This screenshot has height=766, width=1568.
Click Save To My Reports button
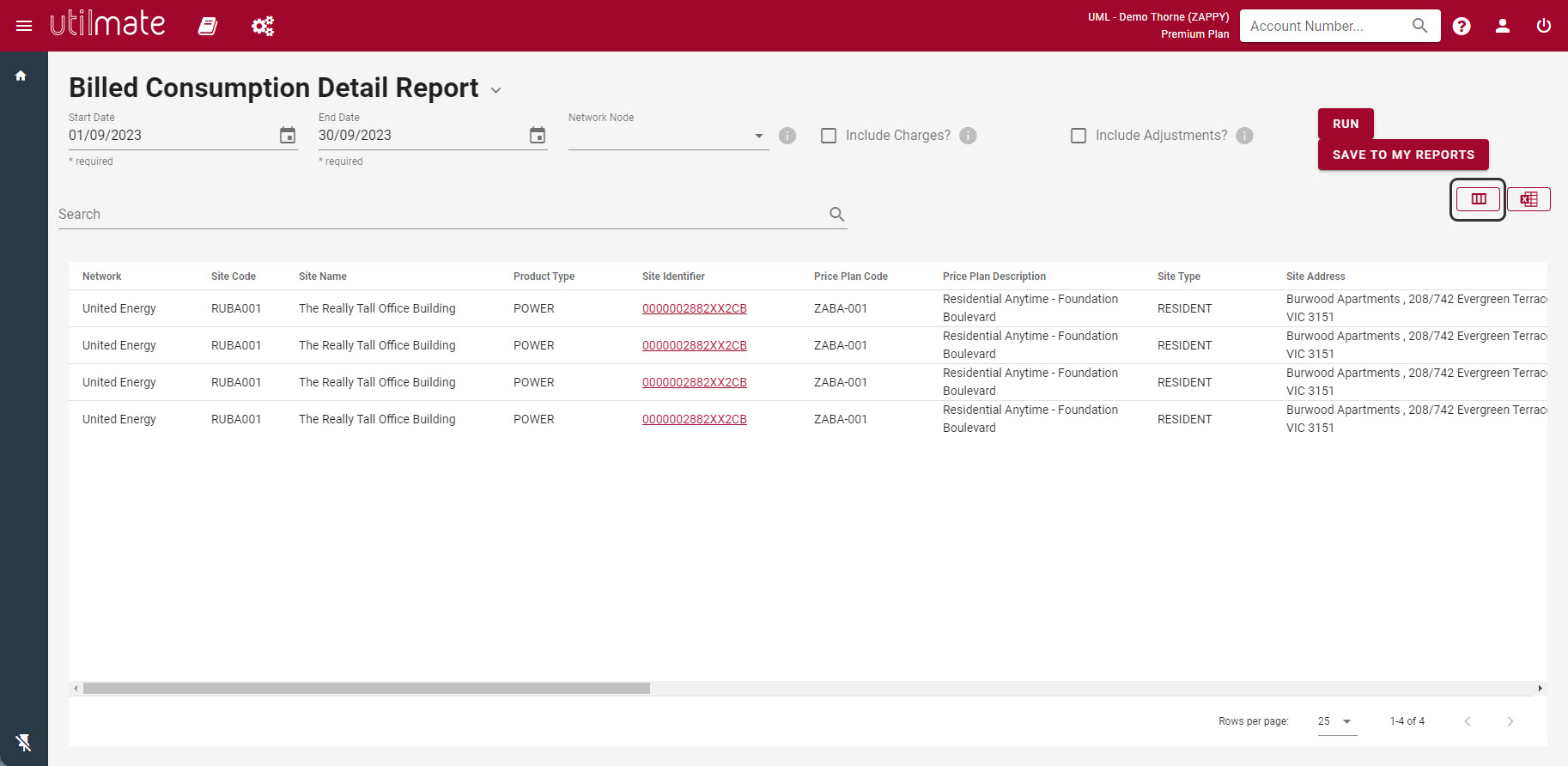[1403, 155]
